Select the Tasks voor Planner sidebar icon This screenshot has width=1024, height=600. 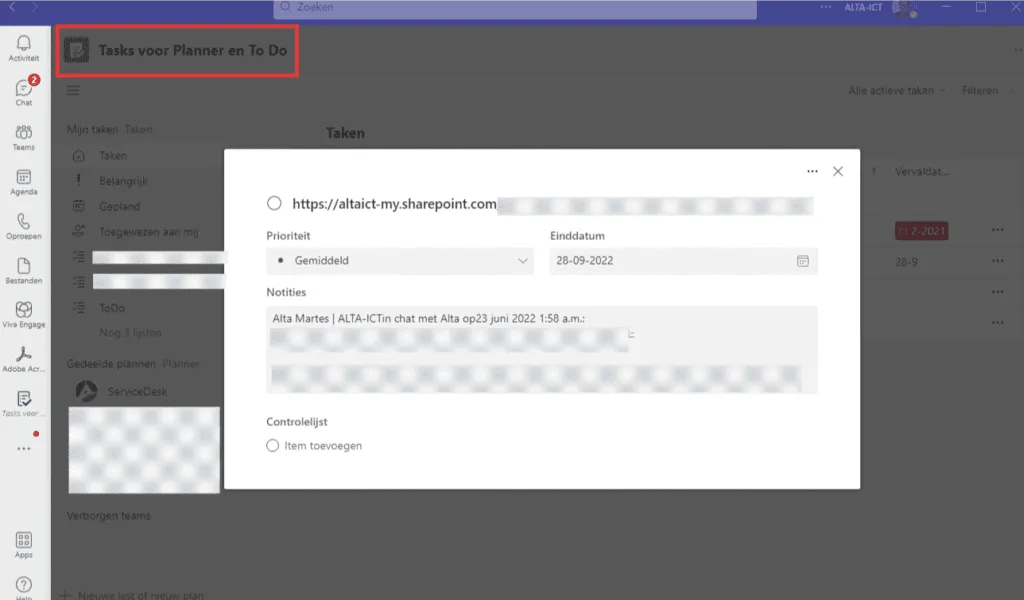pos(22,400)
